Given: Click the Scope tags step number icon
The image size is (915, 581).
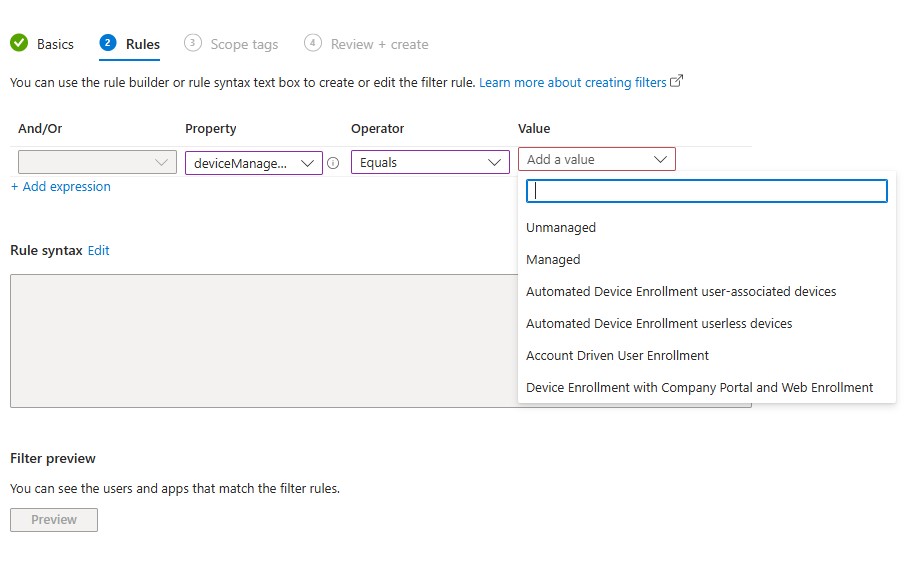Looking at the screenshot, I should pos(193,43).
